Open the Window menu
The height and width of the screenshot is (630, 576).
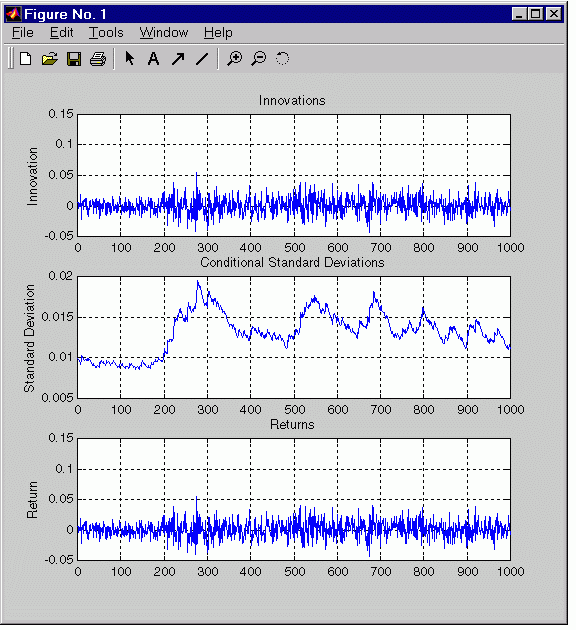point(163,32)
